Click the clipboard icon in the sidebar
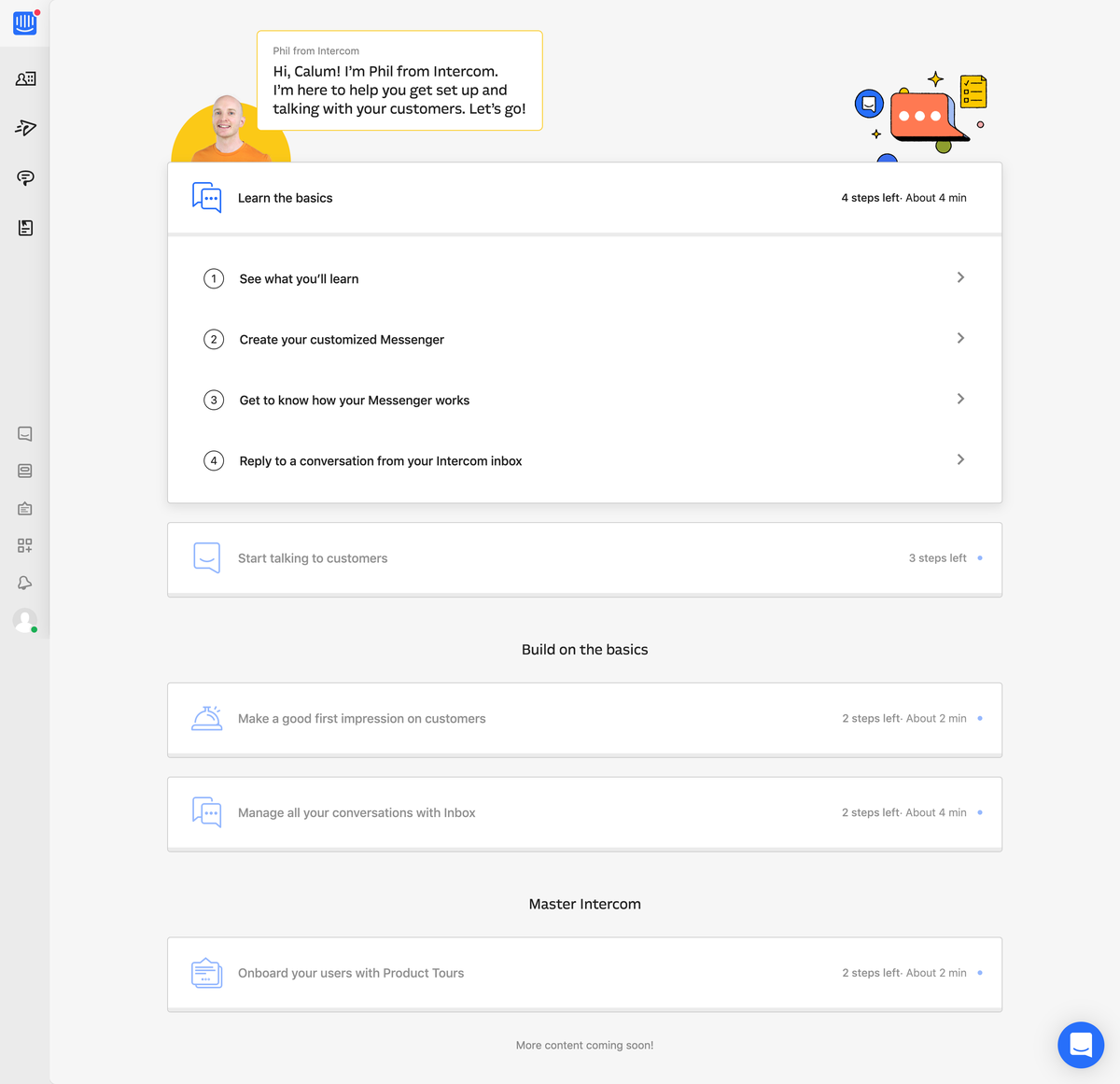 25,509
